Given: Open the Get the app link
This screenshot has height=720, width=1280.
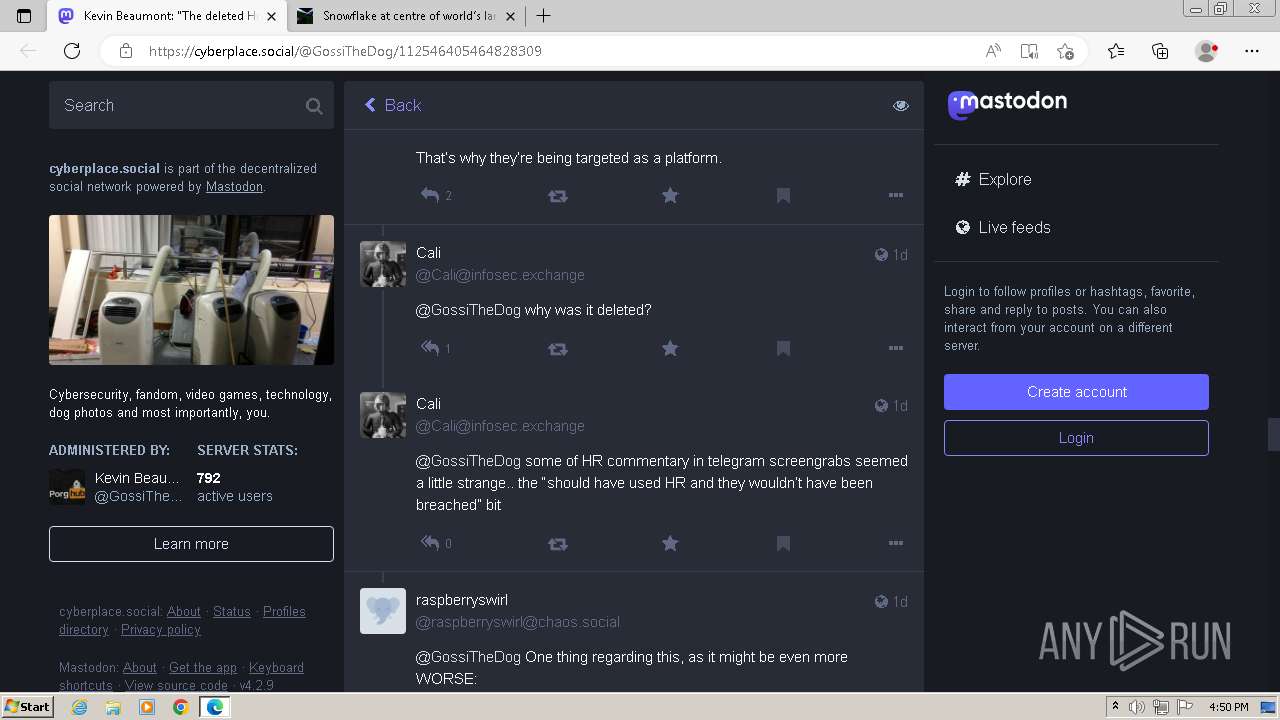Looking at the screenshot, I should [x=203, y=668].
